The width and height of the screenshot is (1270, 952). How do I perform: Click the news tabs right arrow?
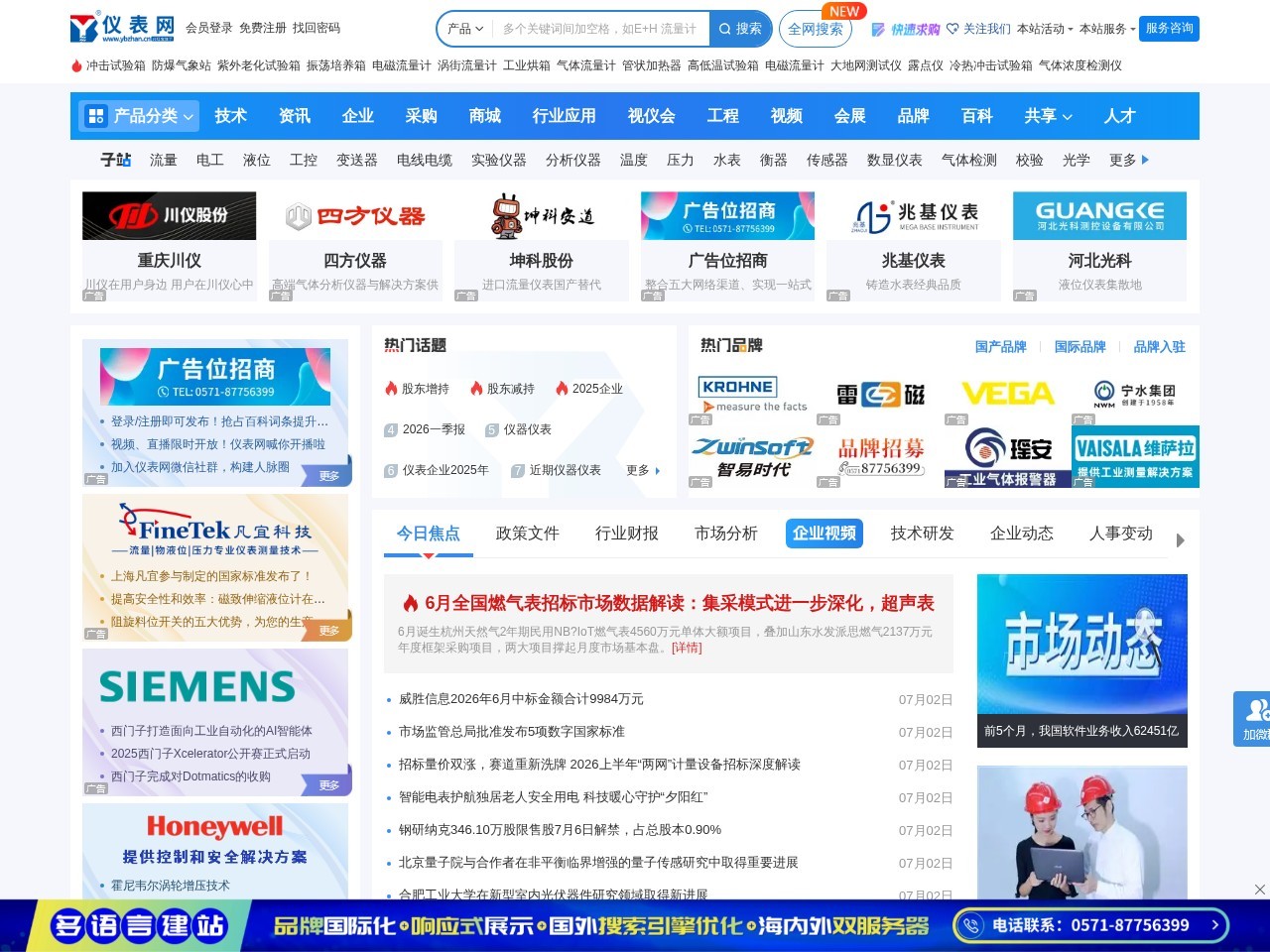[x=1180, y=540]
